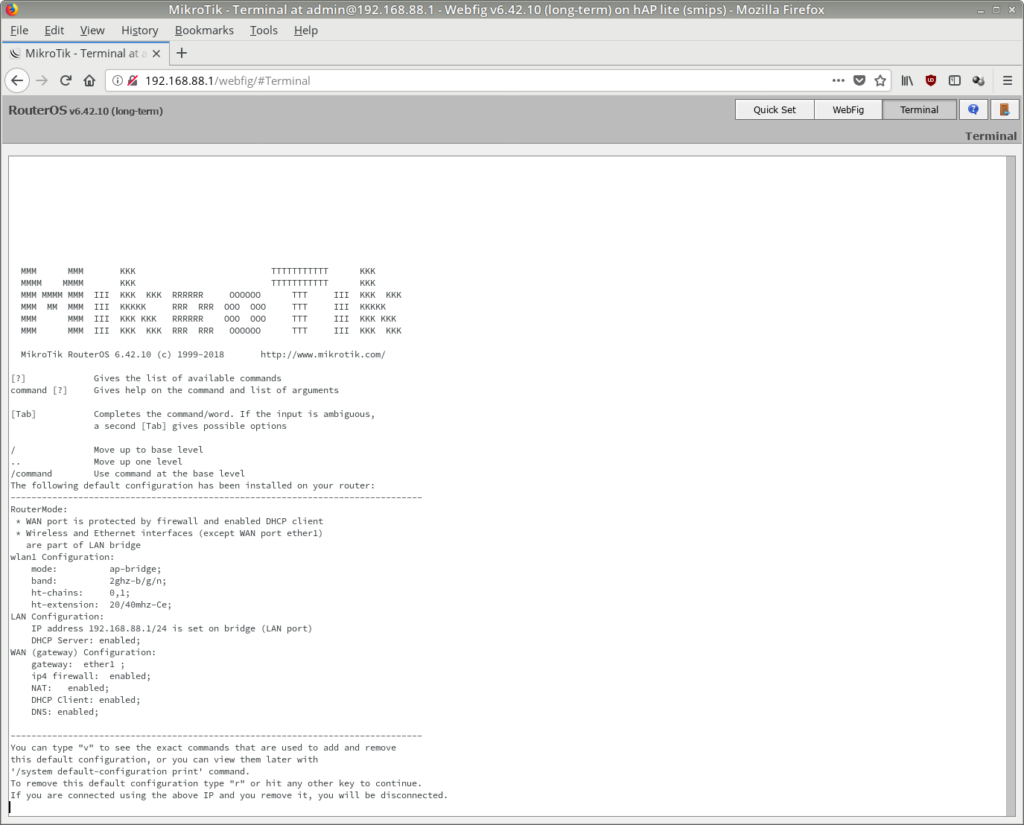Click the 'DNS: enabled;' line
The image size is (1024, 825).
[65, 712]
